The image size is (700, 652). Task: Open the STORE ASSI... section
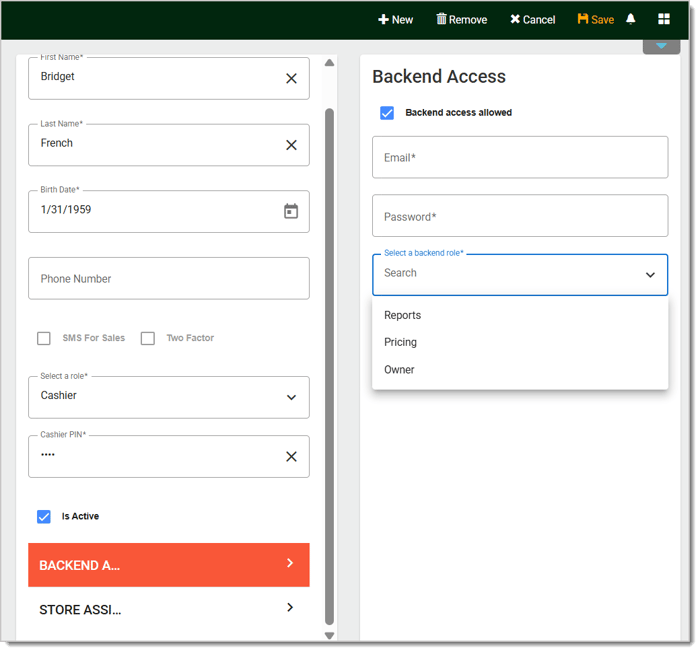click(169, 609)
